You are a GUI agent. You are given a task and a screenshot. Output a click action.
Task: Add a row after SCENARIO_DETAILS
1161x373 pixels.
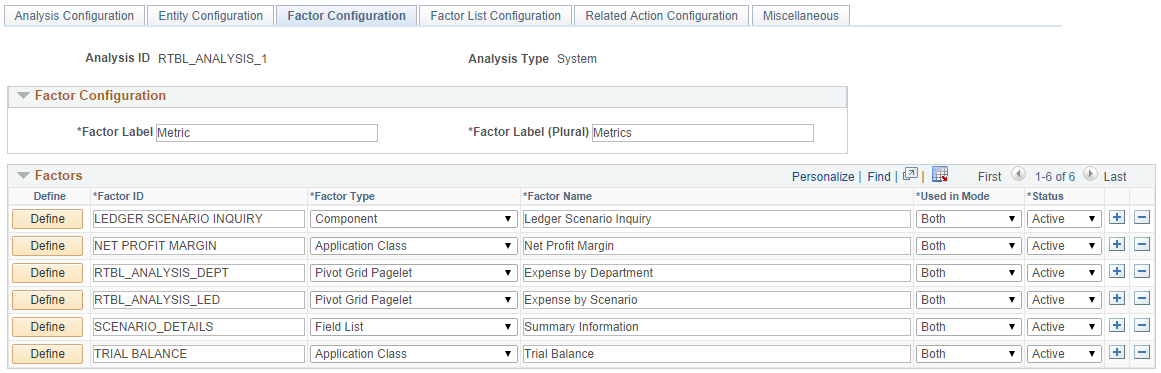pos(1117,326)
